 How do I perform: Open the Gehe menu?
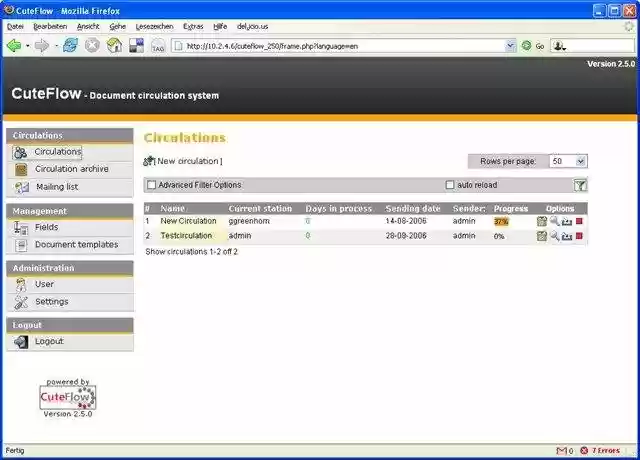118,27
